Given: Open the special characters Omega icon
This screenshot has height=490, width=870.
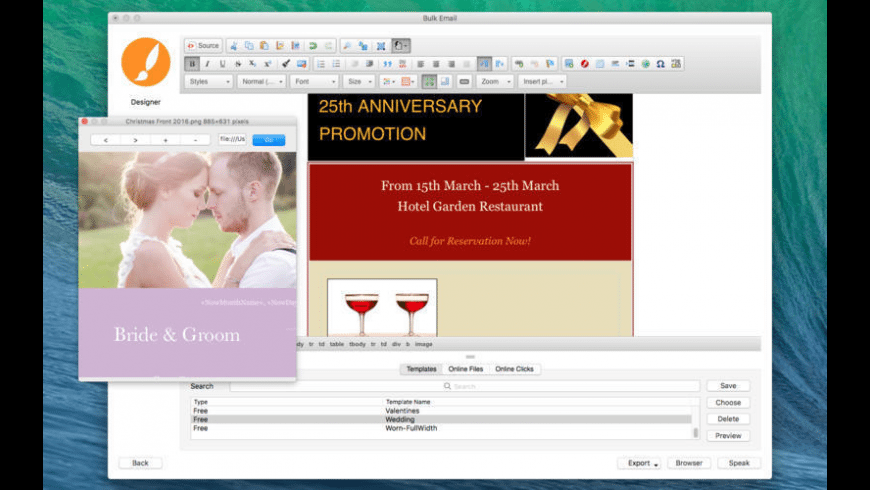Looking at the screenshot, I should [x=660, y=64].
